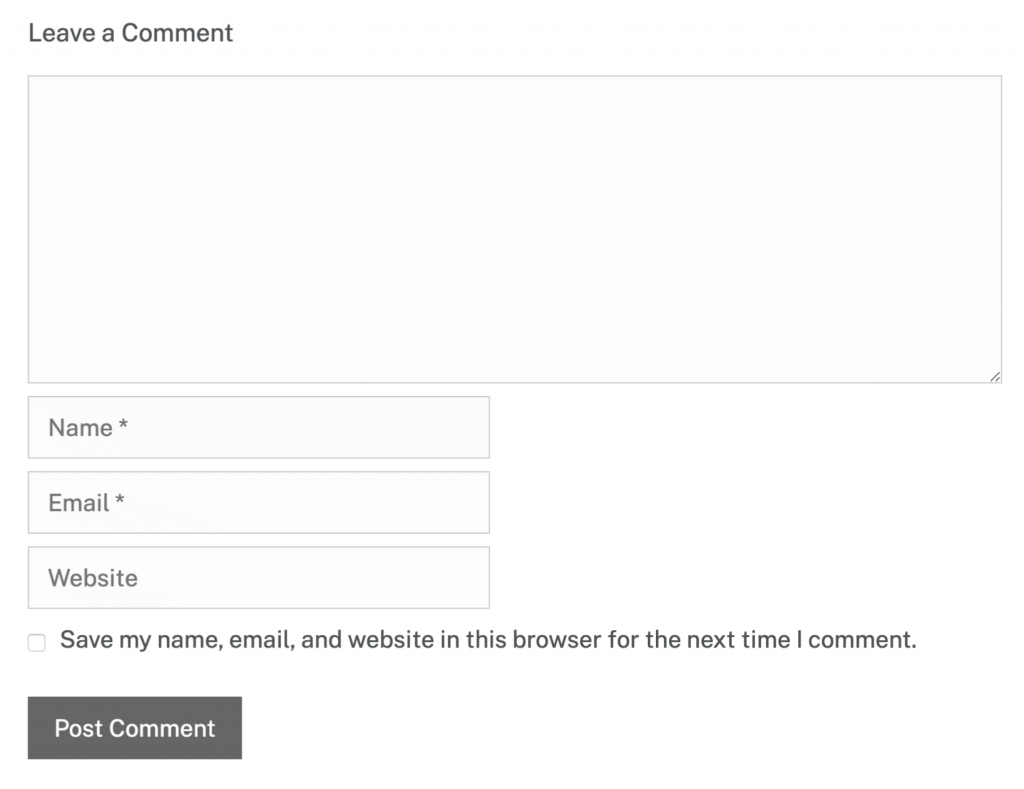
Task: Click the comment box bottom-right corner grip
Action: pyautogui.click(x=995, y=376)
